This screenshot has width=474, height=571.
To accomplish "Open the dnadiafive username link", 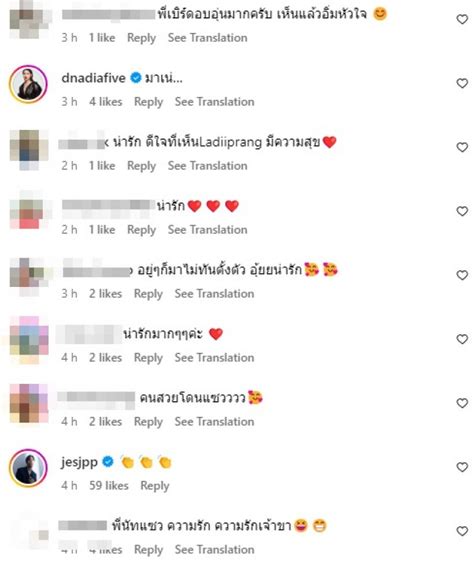I will tap(94, 78).
